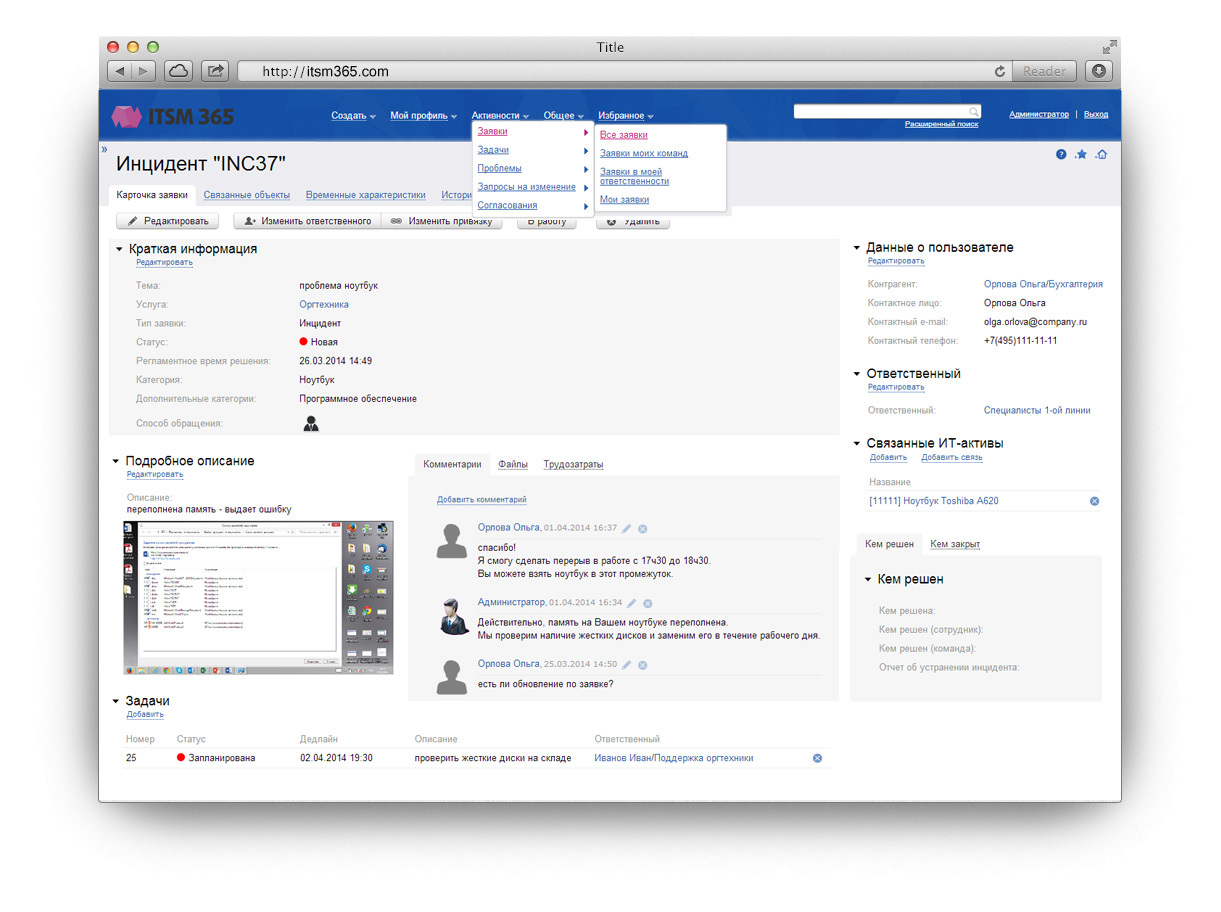The width and height of the screenshot is (1221, 912).
Task: Choose Все заявки from the submenu
Action: [624, 135]
